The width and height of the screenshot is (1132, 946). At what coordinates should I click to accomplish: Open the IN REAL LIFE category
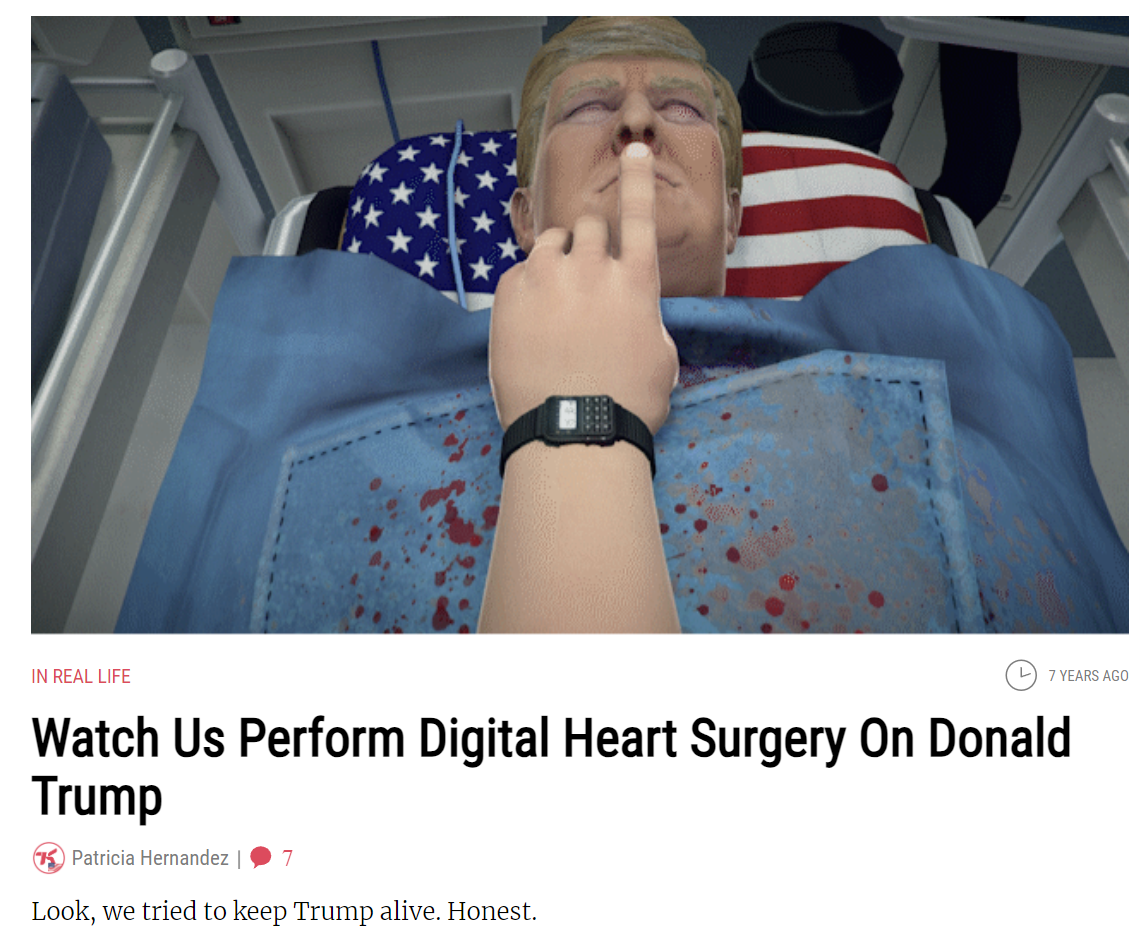[81, 677]
